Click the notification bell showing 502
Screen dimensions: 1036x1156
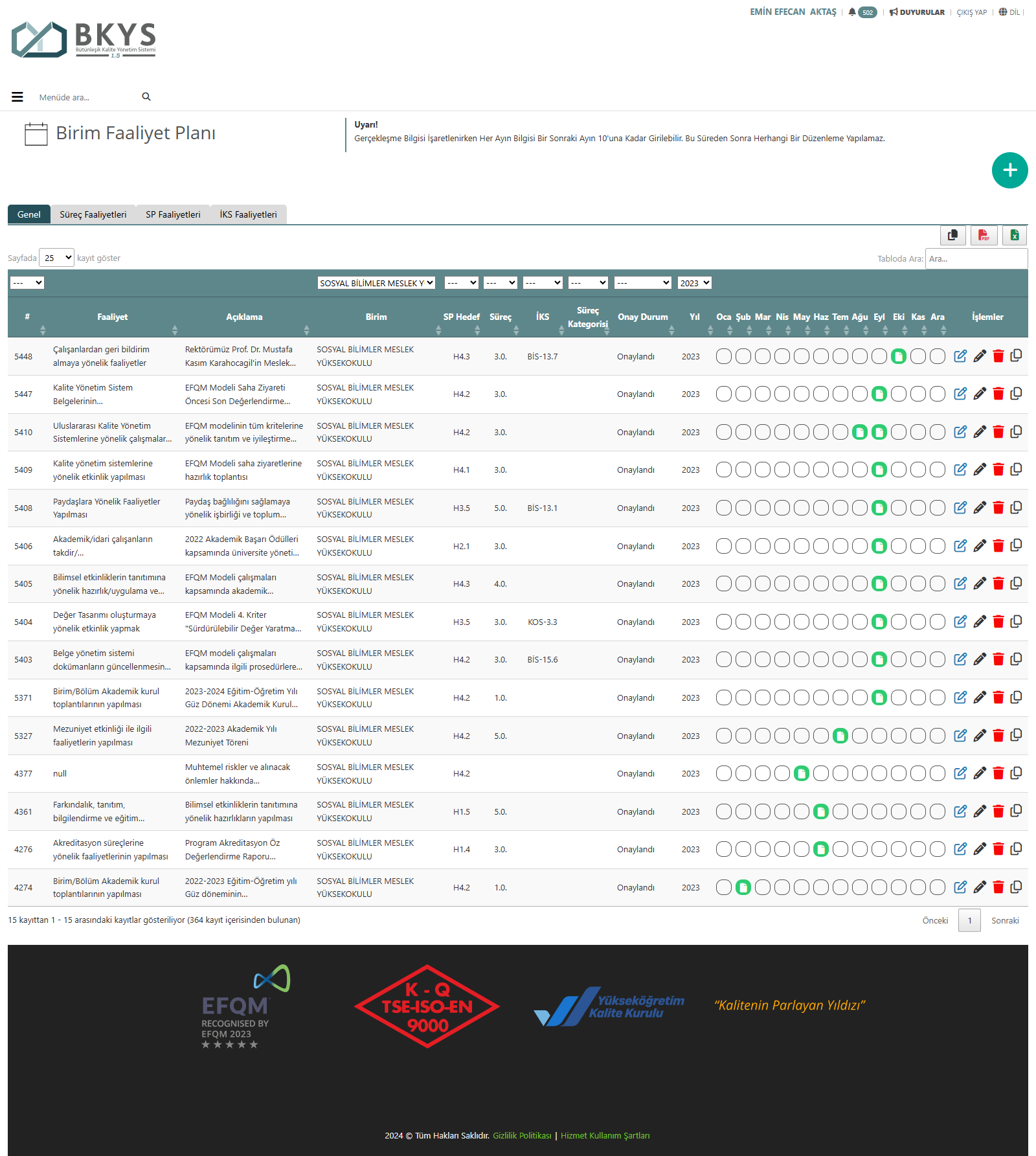click(x=862, y=12)
